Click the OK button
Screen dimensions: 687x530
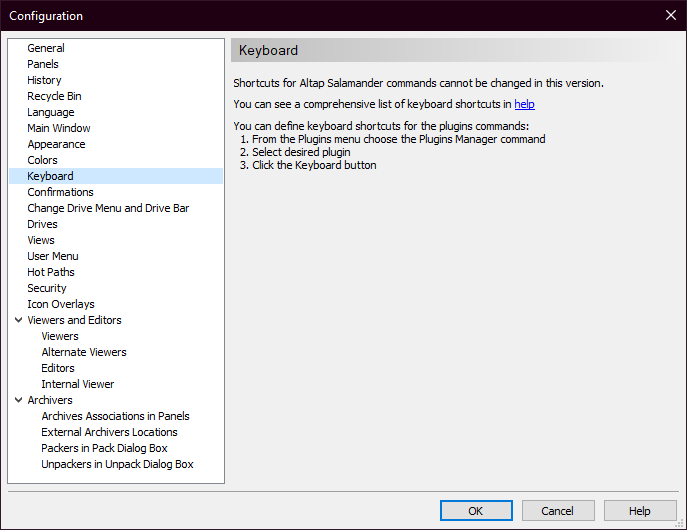(x=476, y=511)
